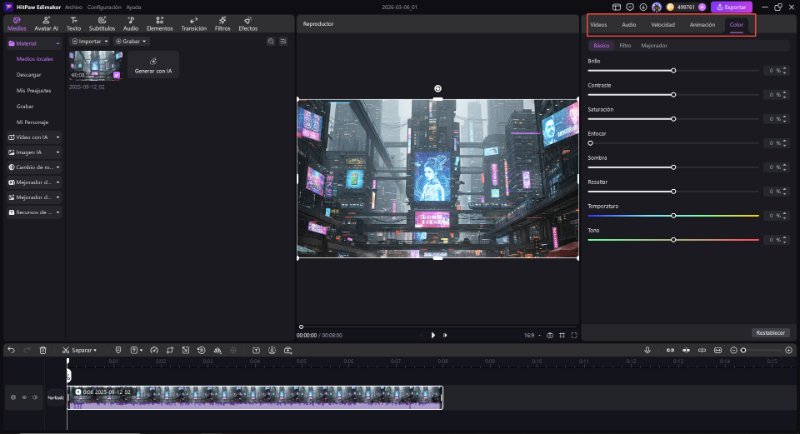This screenshot has width=800, height=434.
Task: Toggle the track visibility eye icon
Action: pos(35,397)
